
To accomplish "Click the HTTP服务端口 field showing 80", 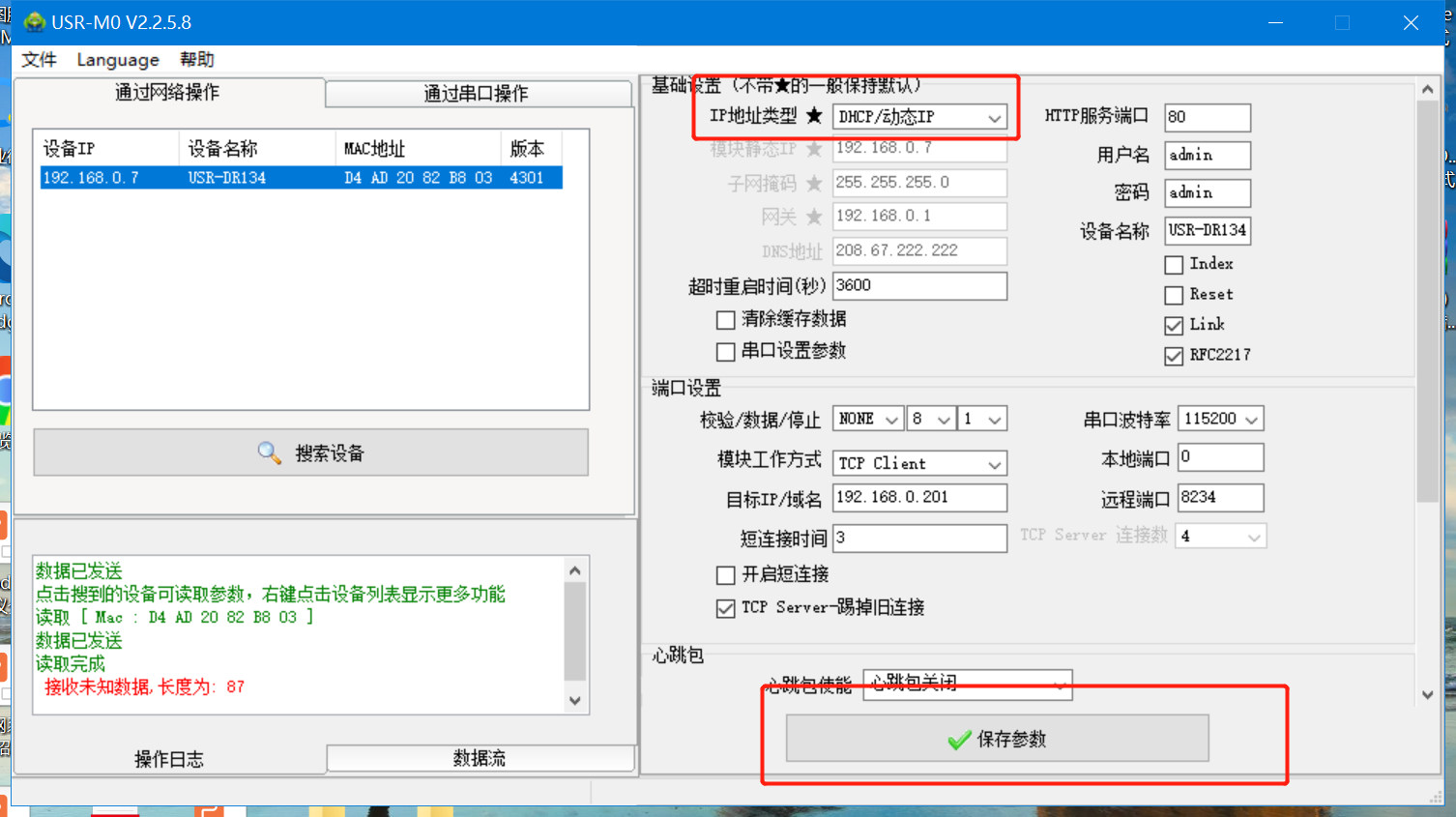I will [1208, 117].
